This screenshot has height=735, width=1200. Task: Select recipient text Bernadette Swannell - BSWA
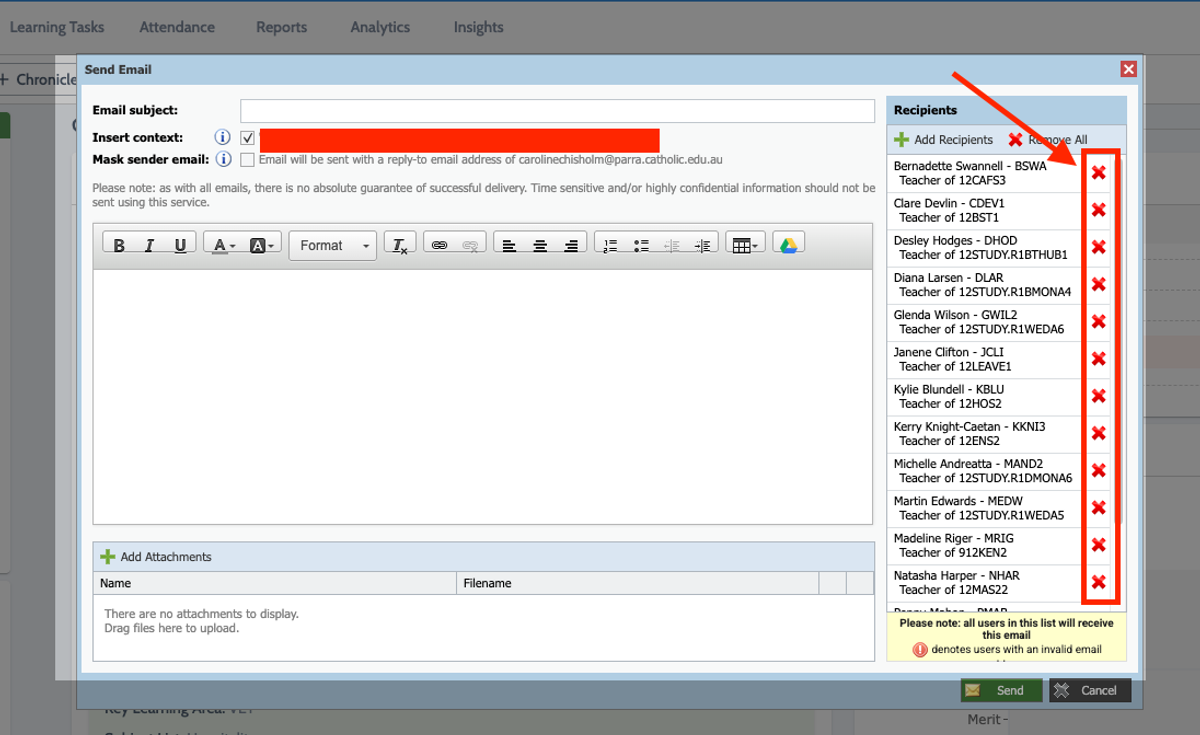click(970, 166)
